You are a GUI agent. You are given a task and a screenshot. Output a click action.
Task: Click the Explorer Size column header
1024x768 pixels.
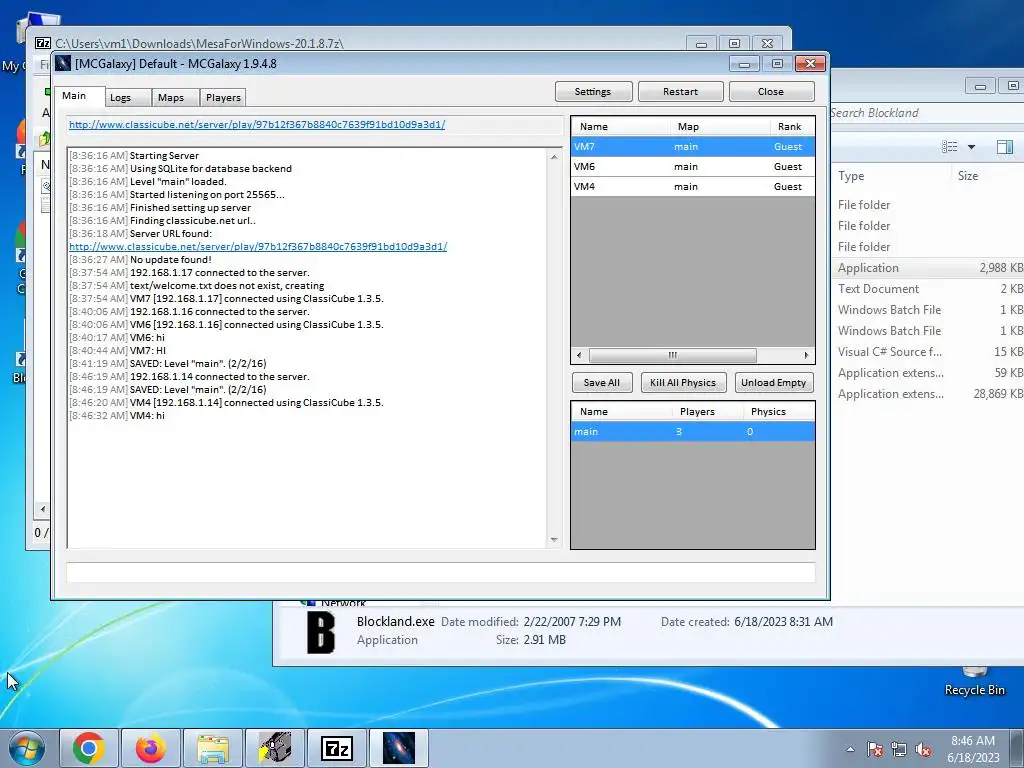point(987,176)
